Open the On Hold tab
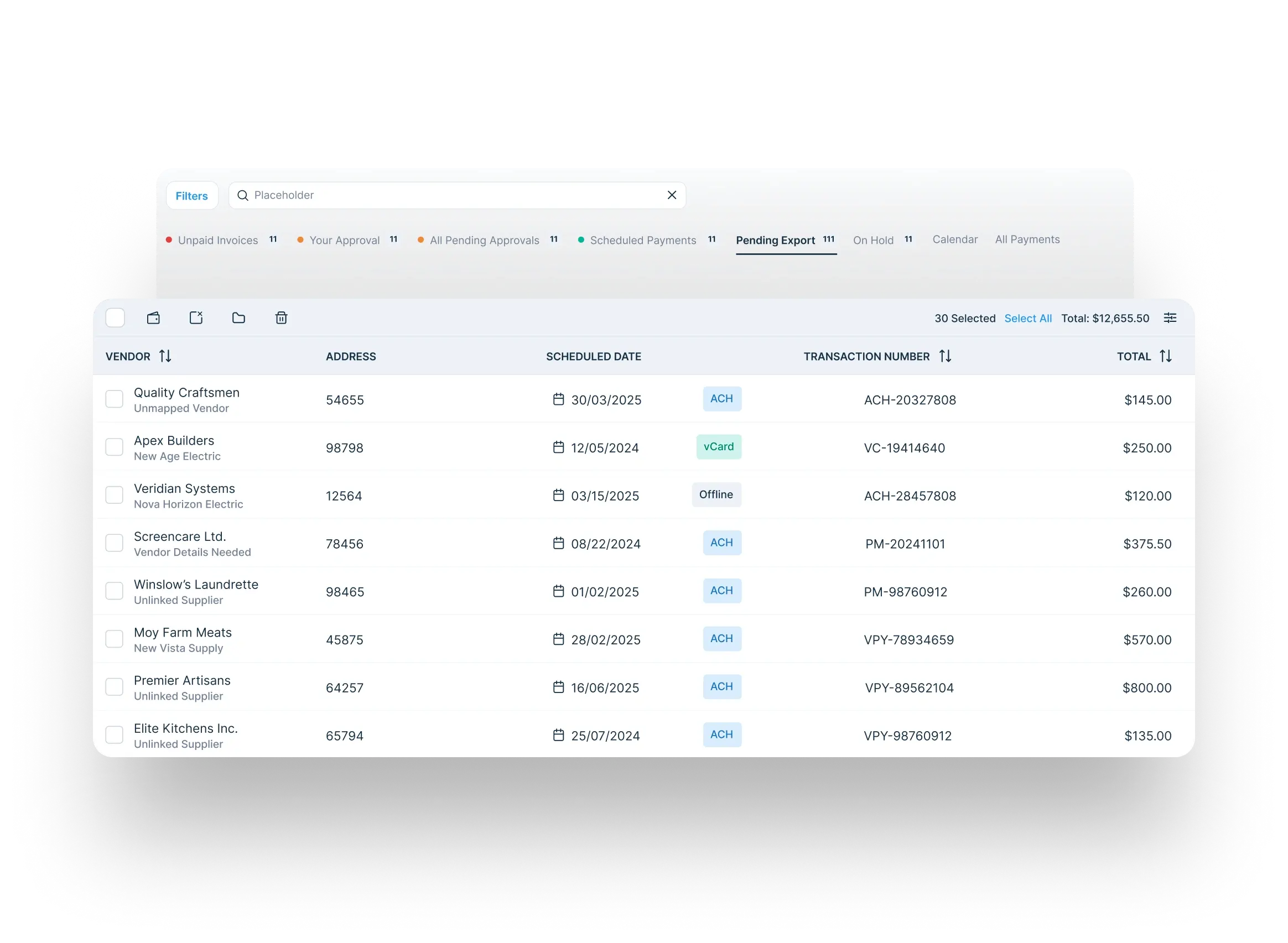 (x=873, y=241)
